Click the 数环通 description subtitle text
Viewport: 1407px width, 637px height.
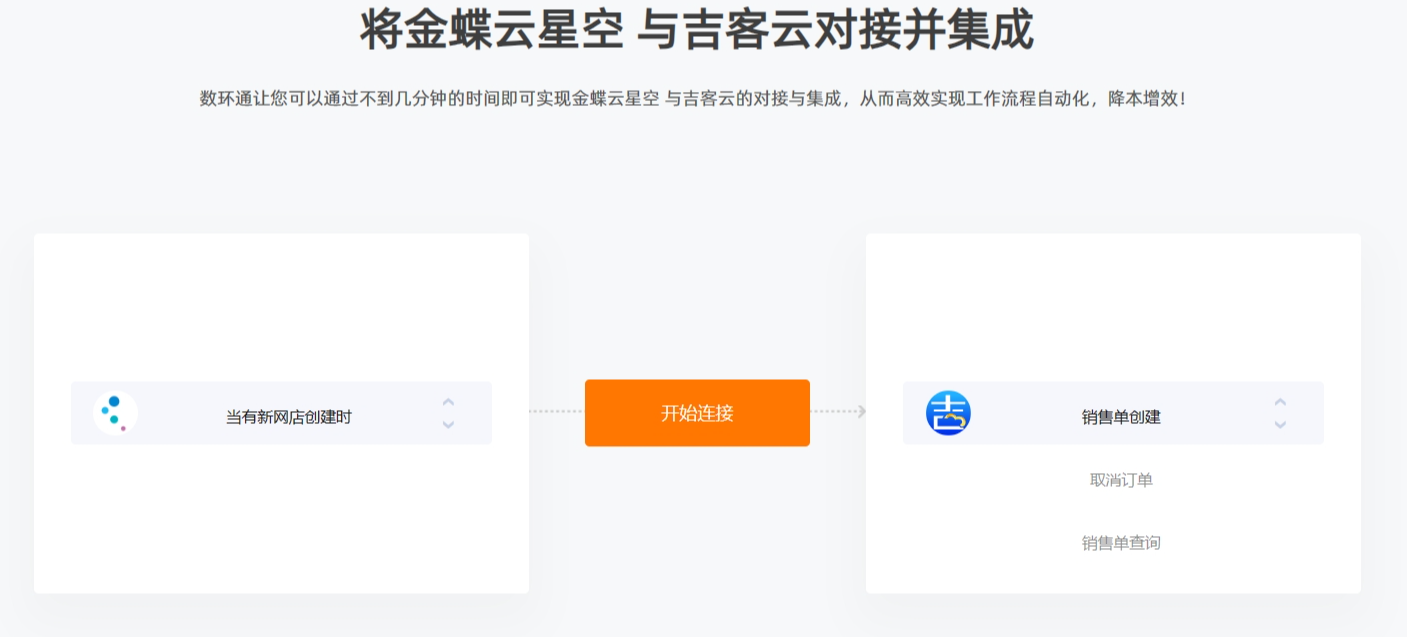[693, 99]
